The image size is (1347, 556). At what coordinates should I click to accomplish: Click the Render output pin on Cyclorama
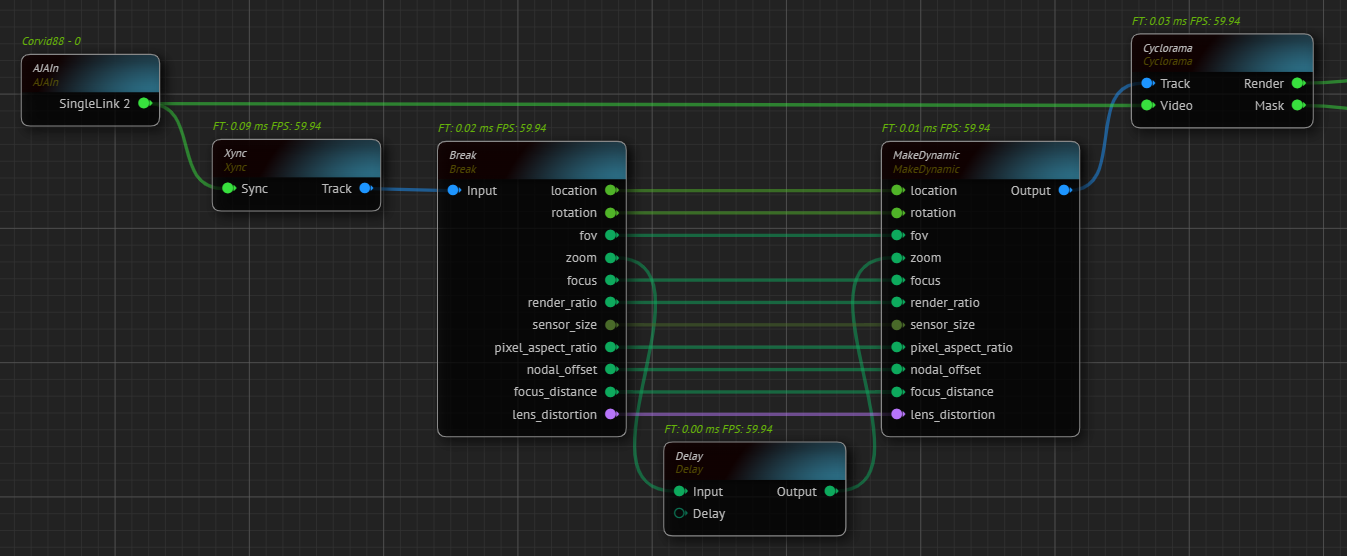click(1298, 83)
